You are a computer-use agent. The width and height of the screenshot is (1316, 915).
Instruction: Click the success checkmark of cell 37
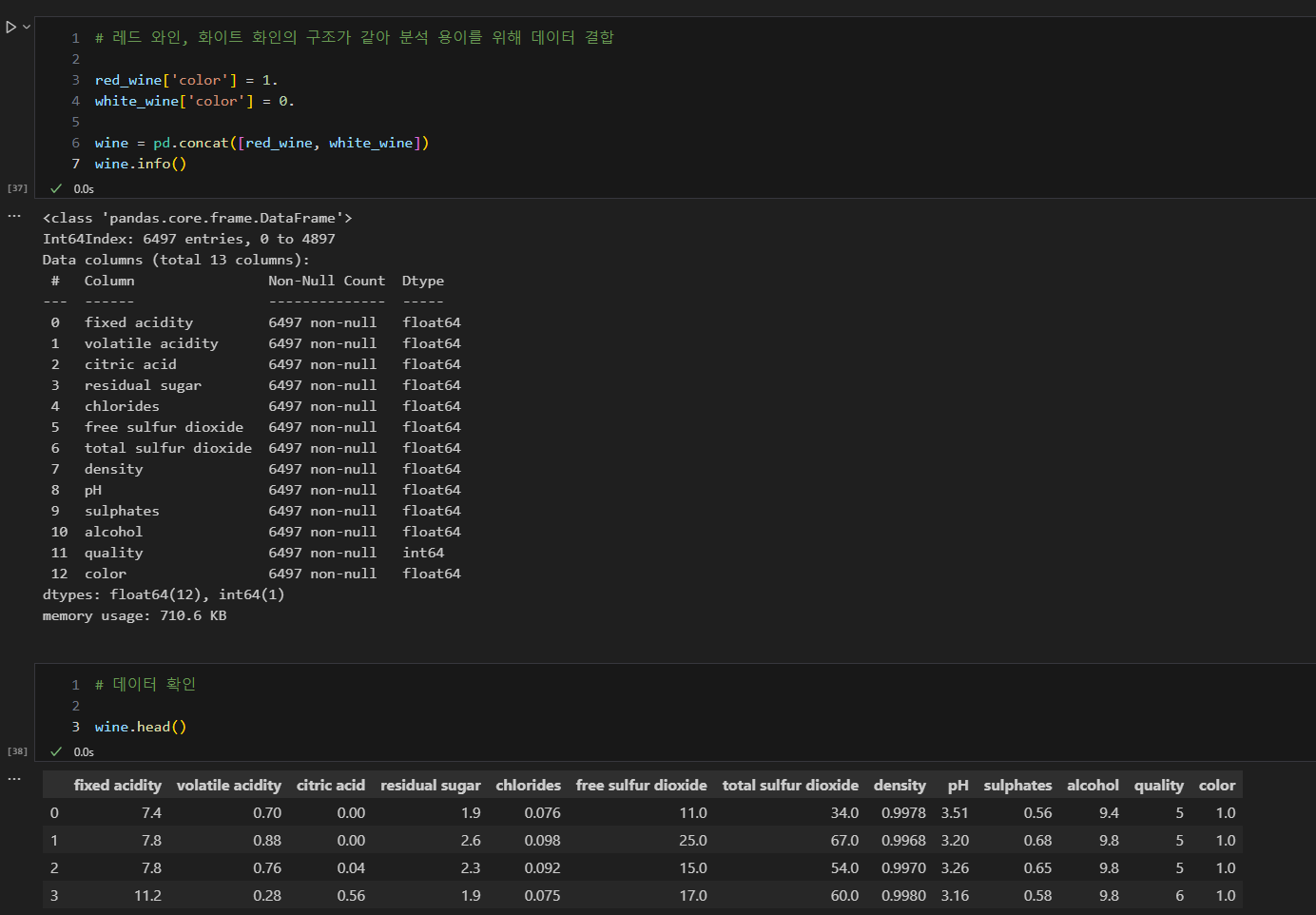coord(56,188)
